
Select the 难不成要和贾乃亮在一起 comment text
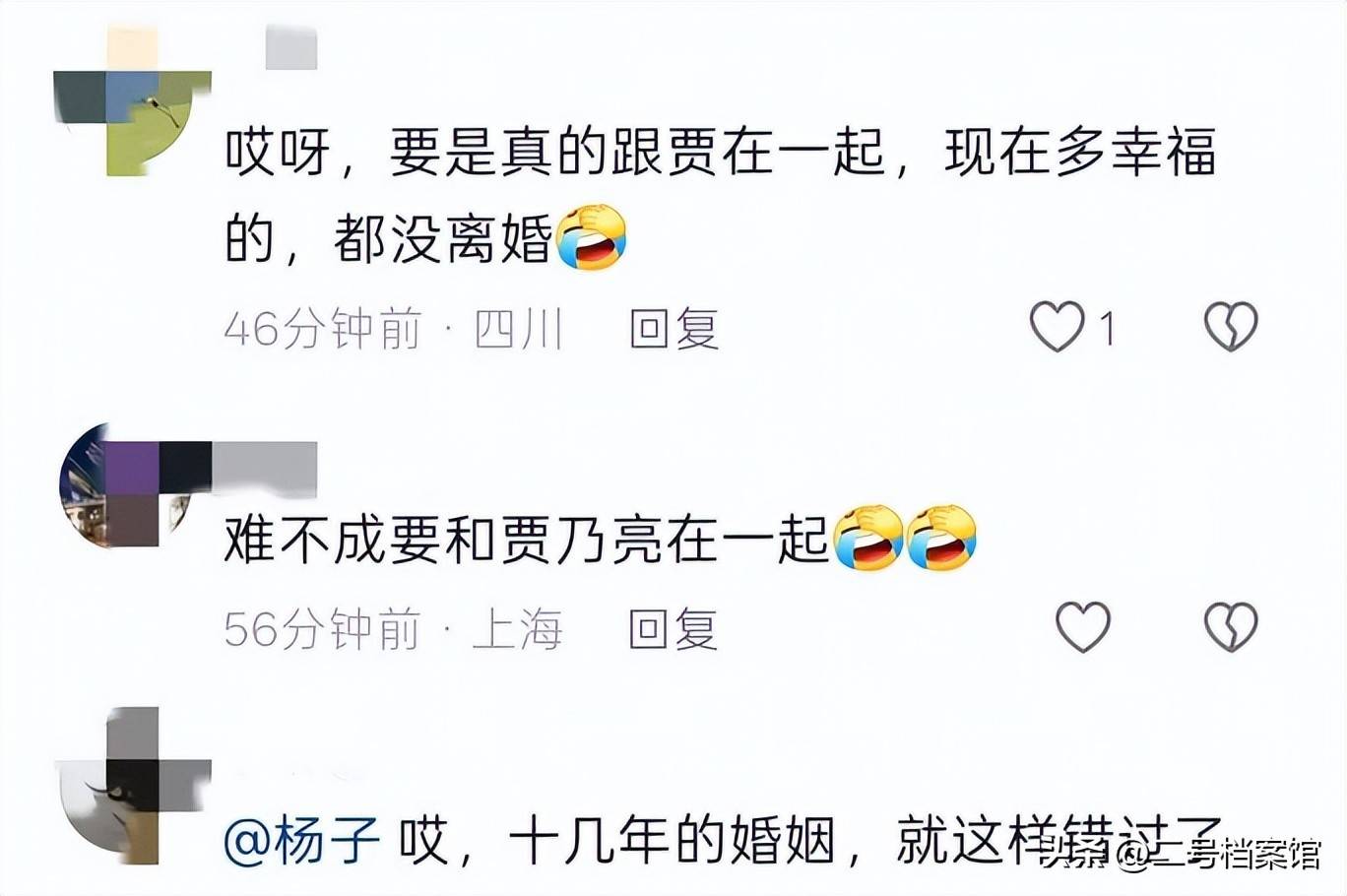point(527,539)
